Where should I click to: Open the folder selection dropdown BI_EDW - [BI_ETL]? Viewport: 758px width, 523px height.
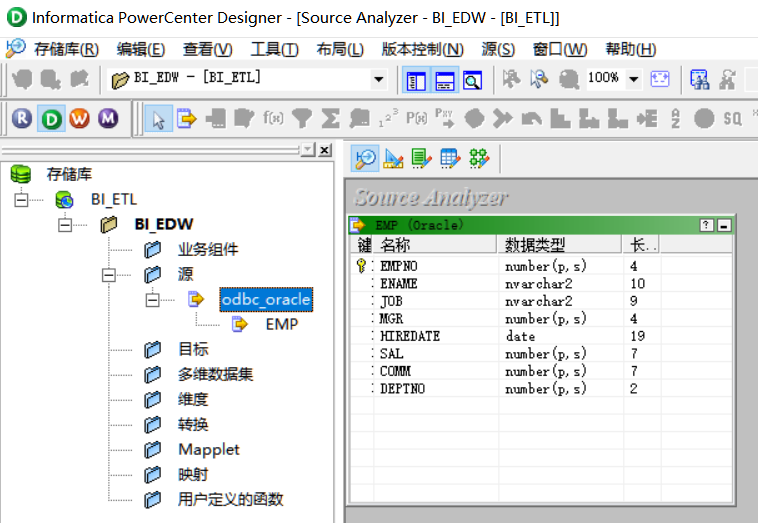(x=379, y=79)
